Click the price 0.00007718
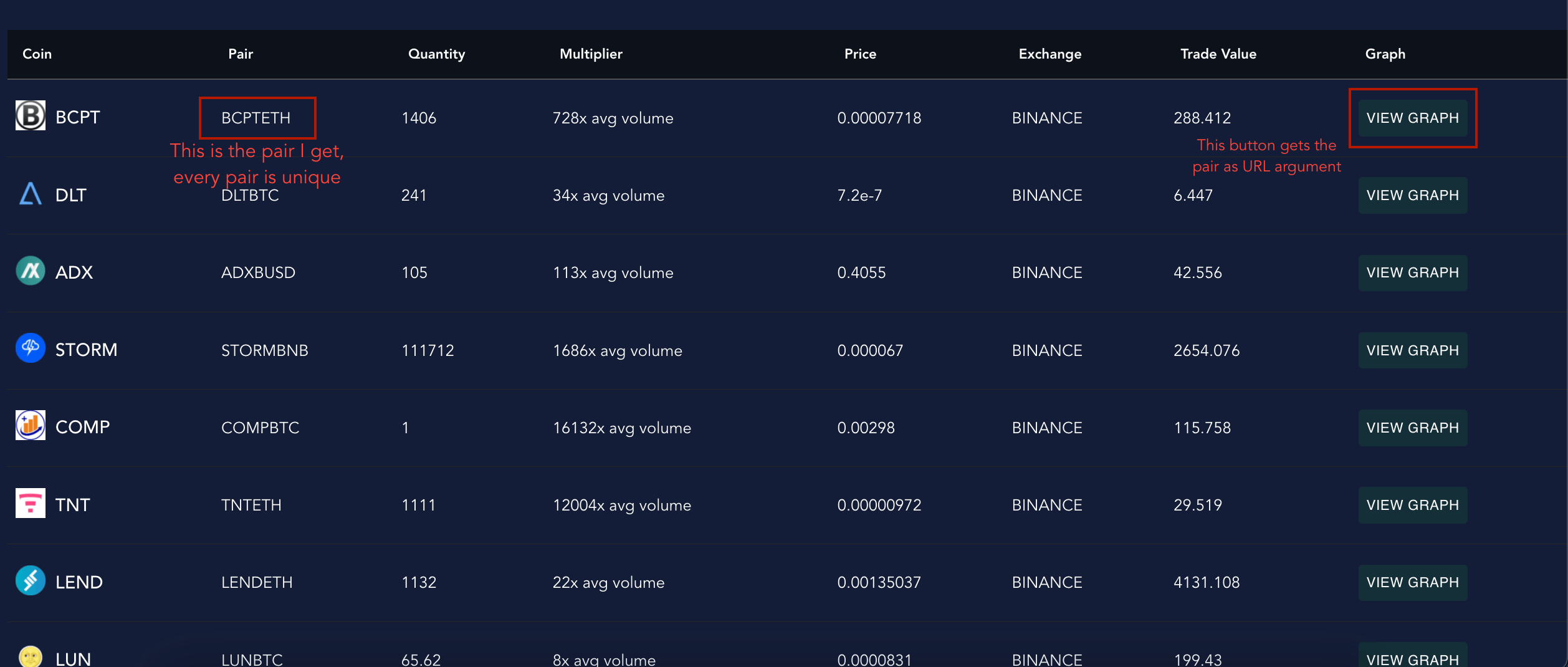 879,118
